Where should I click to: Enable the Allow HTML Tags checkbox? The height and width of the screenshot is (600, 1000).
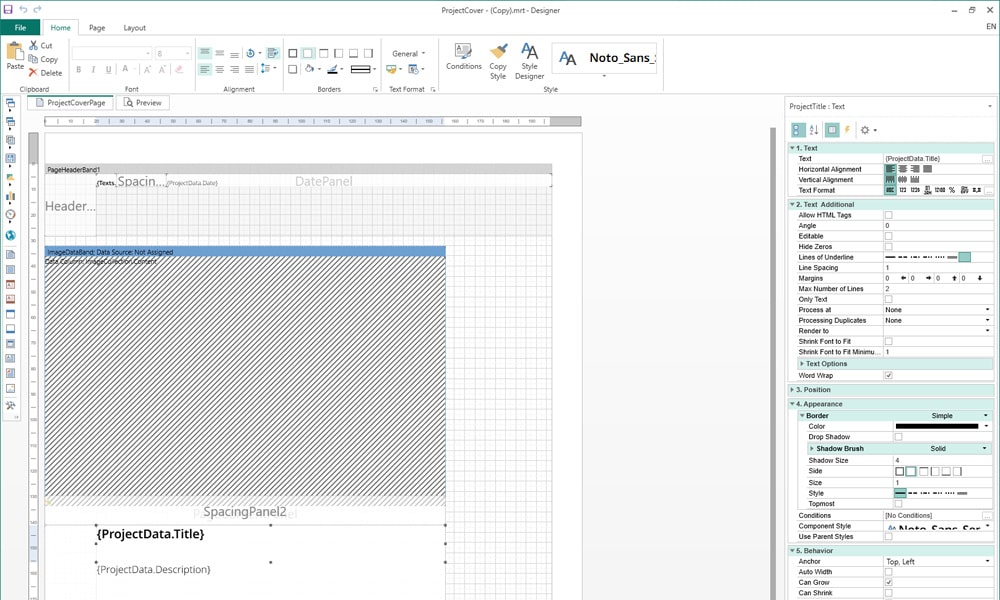pos(888,215)
